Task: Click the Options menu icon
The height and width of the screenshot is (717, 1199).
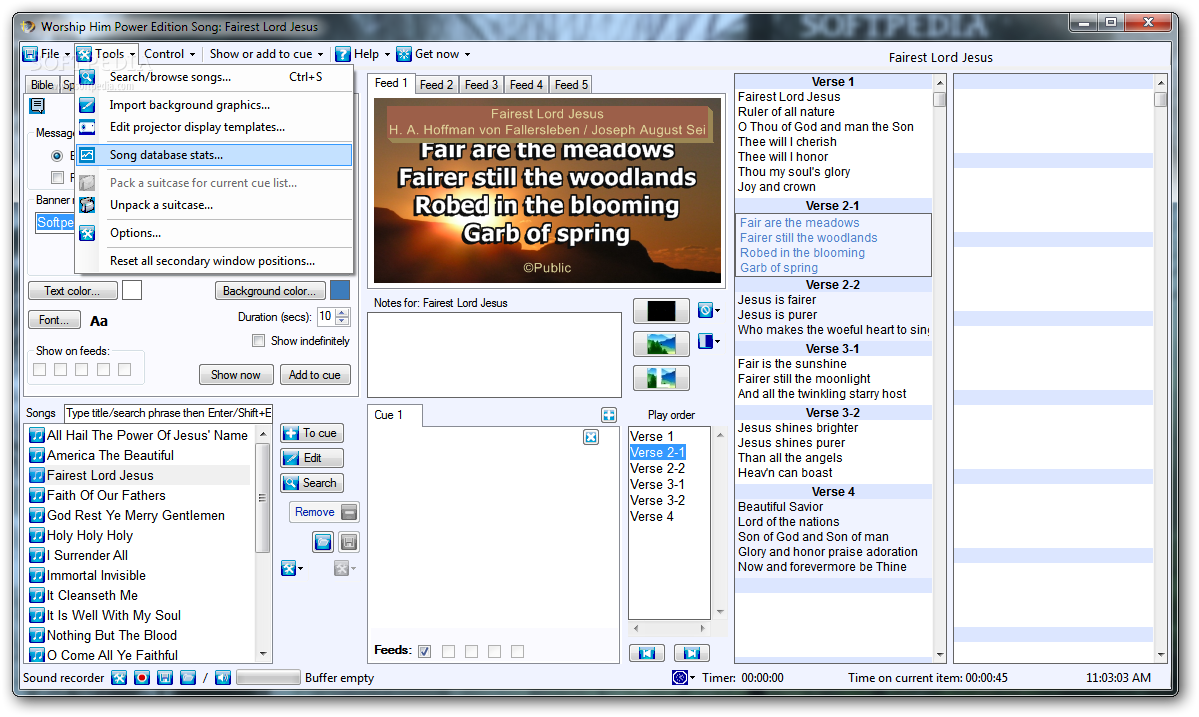Action: click(x=87, y=233)
